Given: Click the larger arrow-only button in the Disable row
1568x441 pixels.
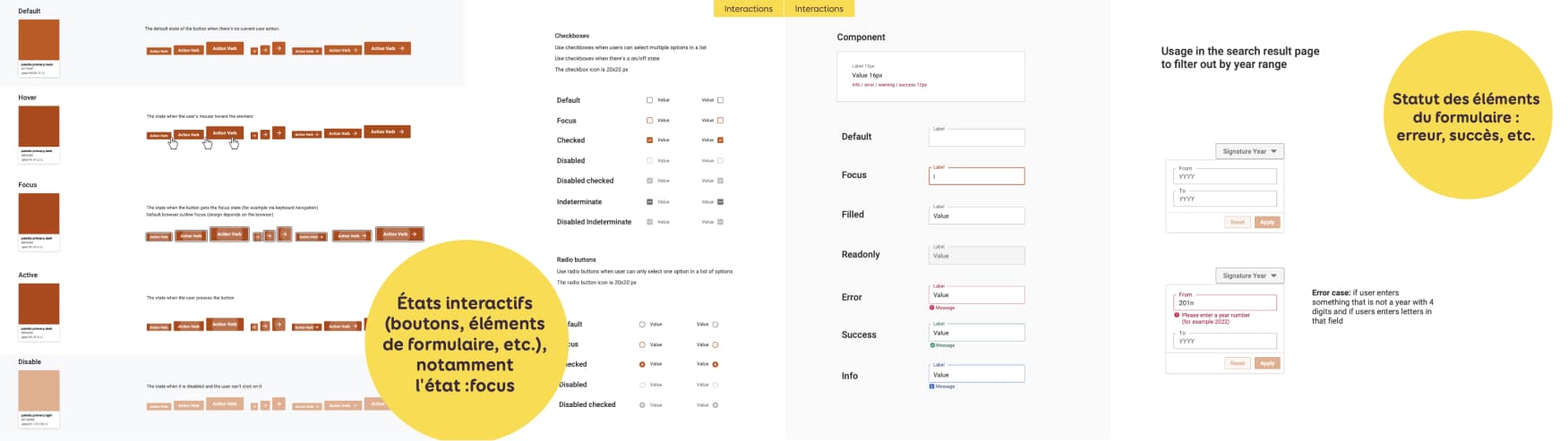Looking at the screenshot, I should point(278,404).
